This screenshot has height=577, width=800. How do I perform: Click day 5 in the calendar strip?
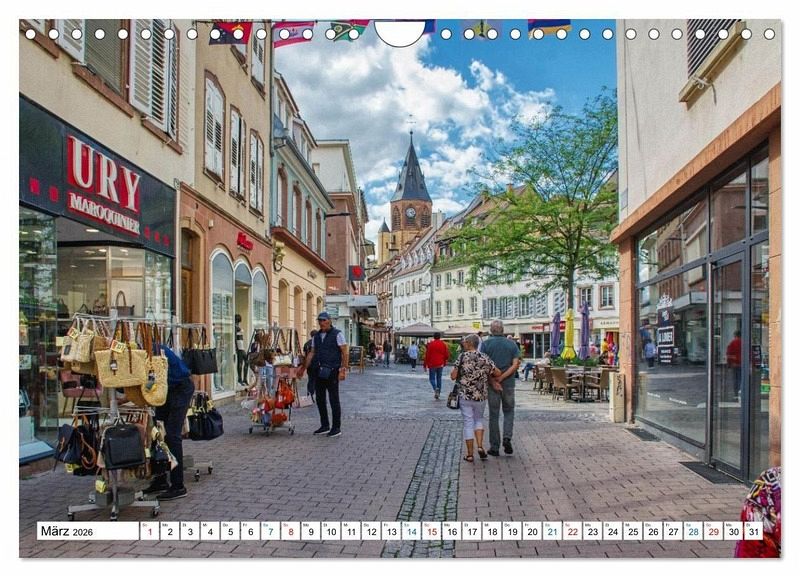tap(230, 531)
